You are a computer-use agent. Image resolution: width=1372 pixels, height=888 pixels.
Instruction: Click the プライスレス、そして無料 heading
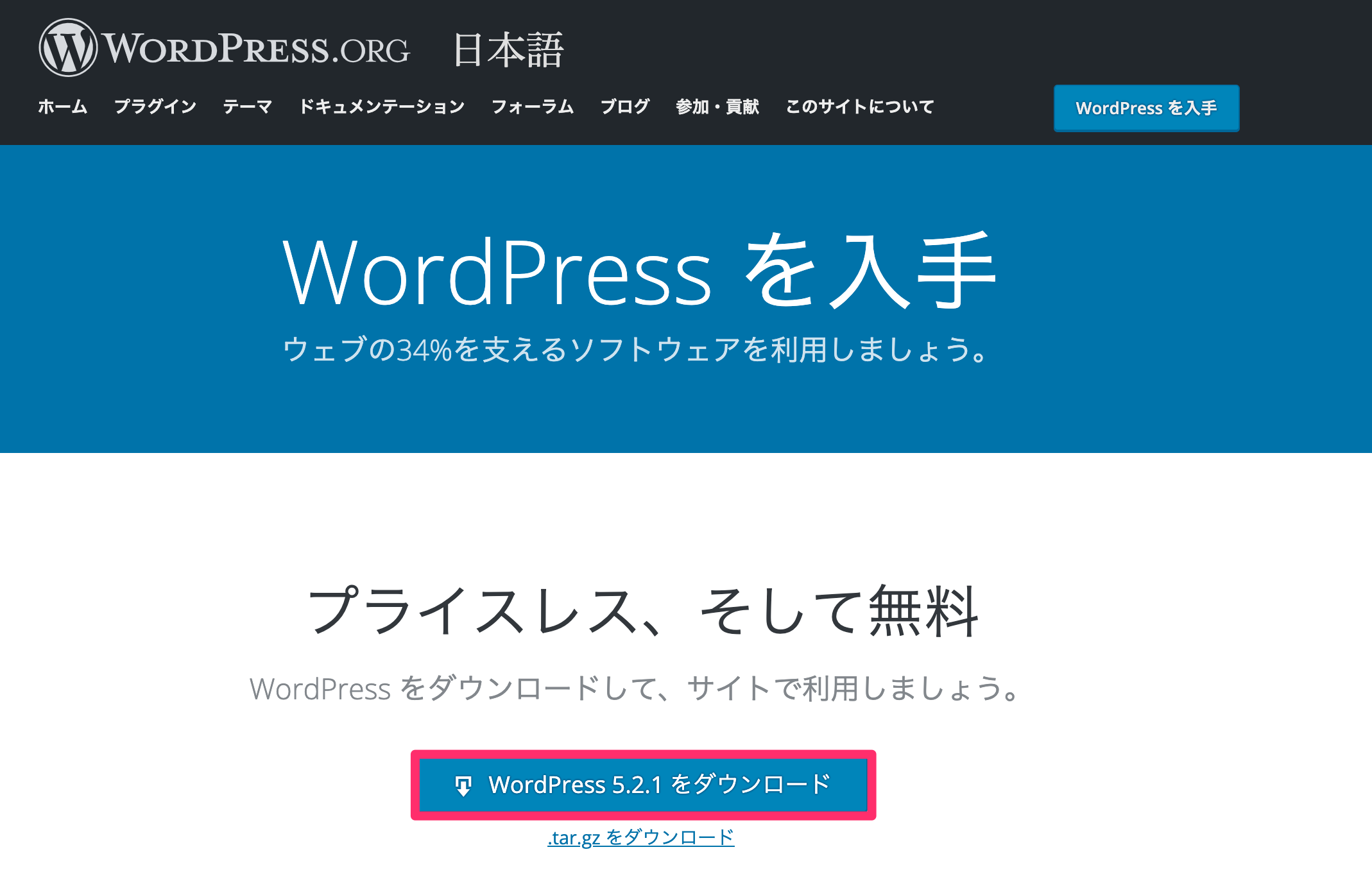coord(643,611)
